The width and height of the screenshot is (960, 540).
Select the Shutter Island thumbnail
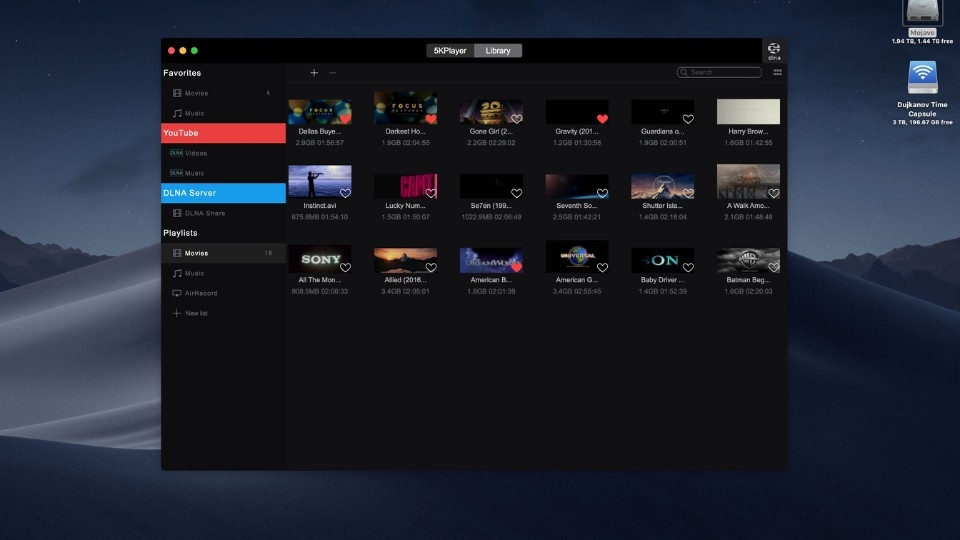point(662,186)
